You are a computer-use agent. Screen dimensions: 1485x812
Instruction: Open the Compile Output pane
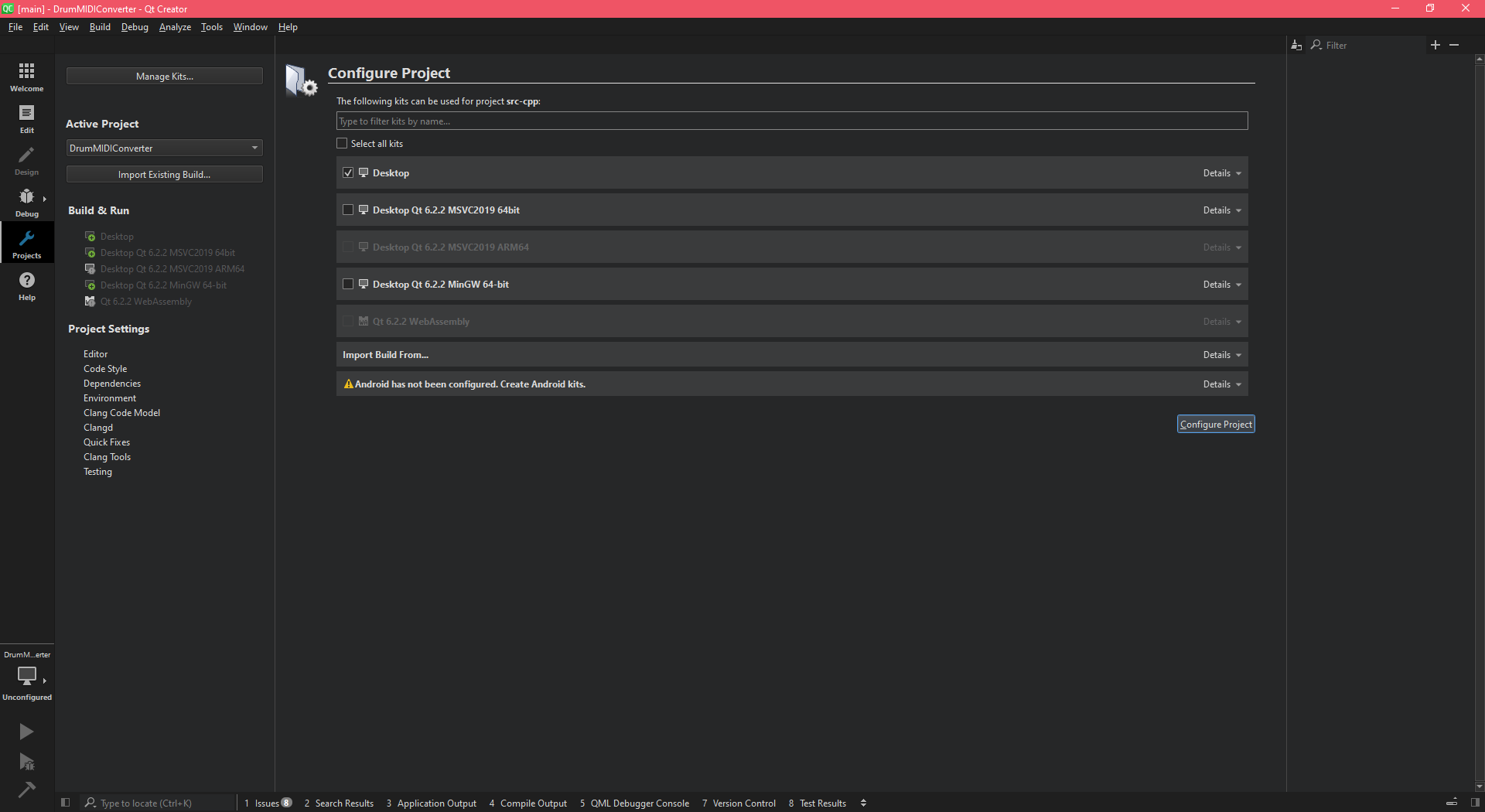click(528, 803)
